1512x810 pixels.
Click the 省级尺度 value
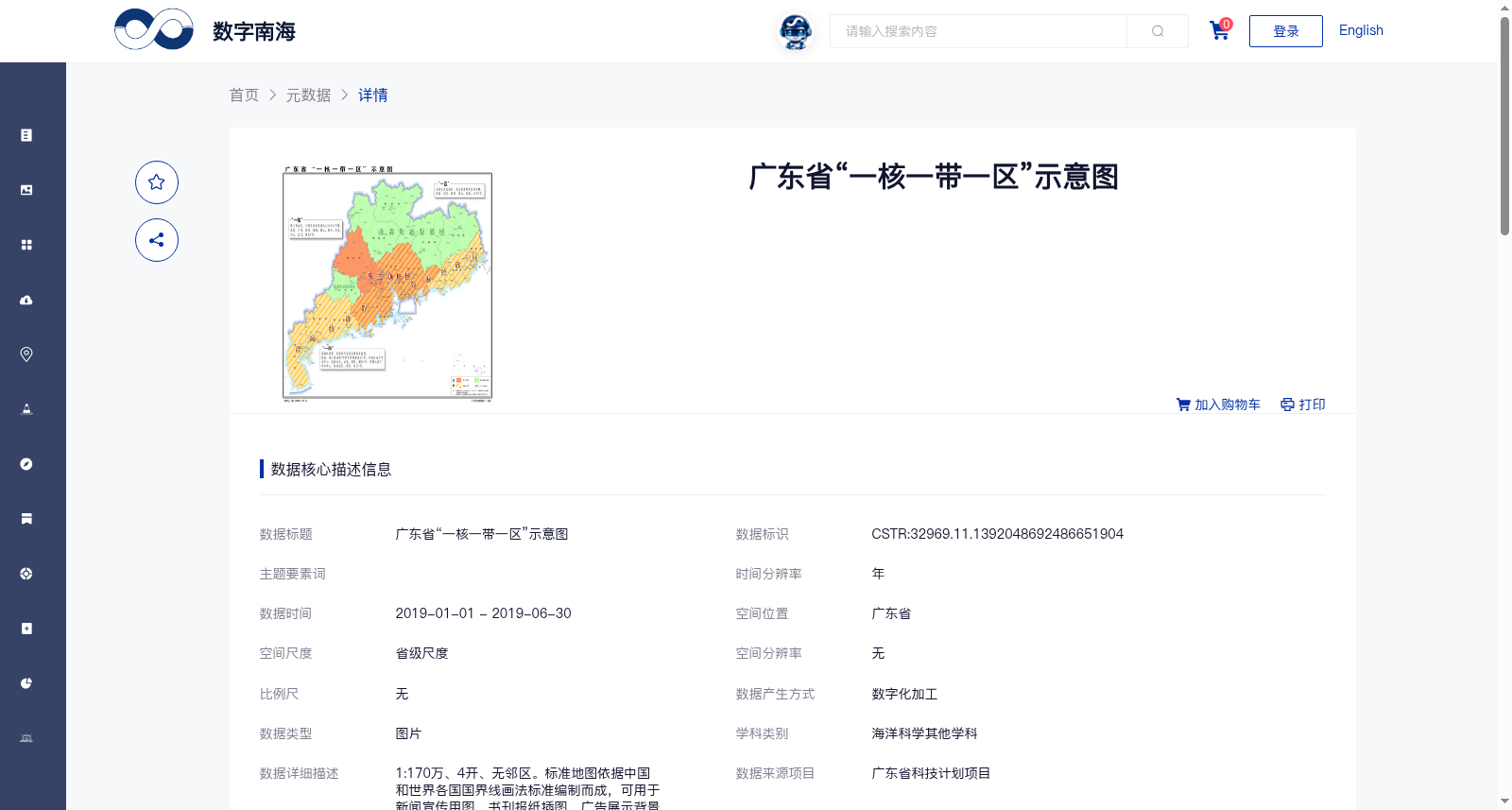[x=421, y=653]
